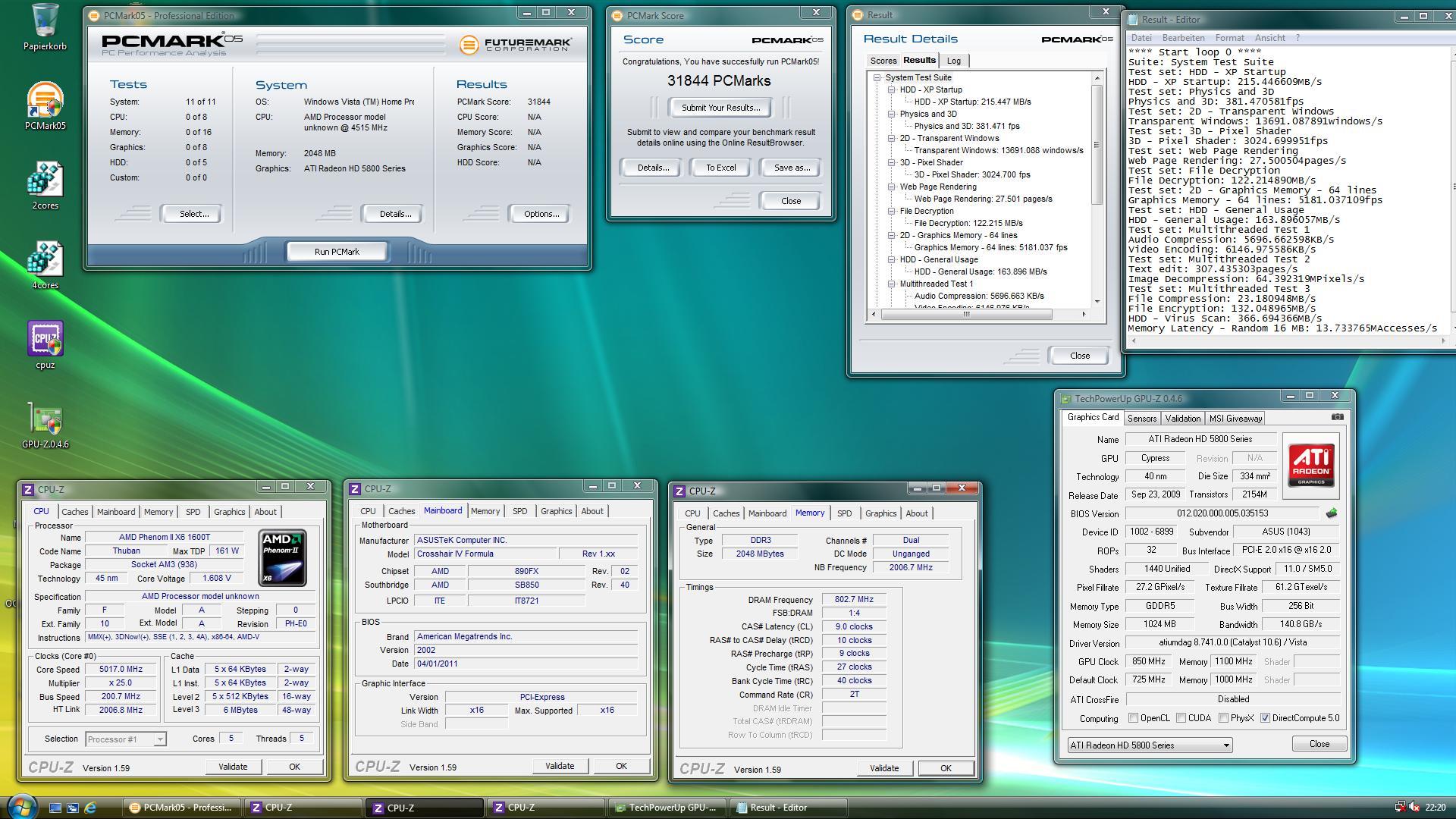The width and height of the screenshot is (1456, 819).
Task: Open the Windows Start orb
Action: point(21,806)
